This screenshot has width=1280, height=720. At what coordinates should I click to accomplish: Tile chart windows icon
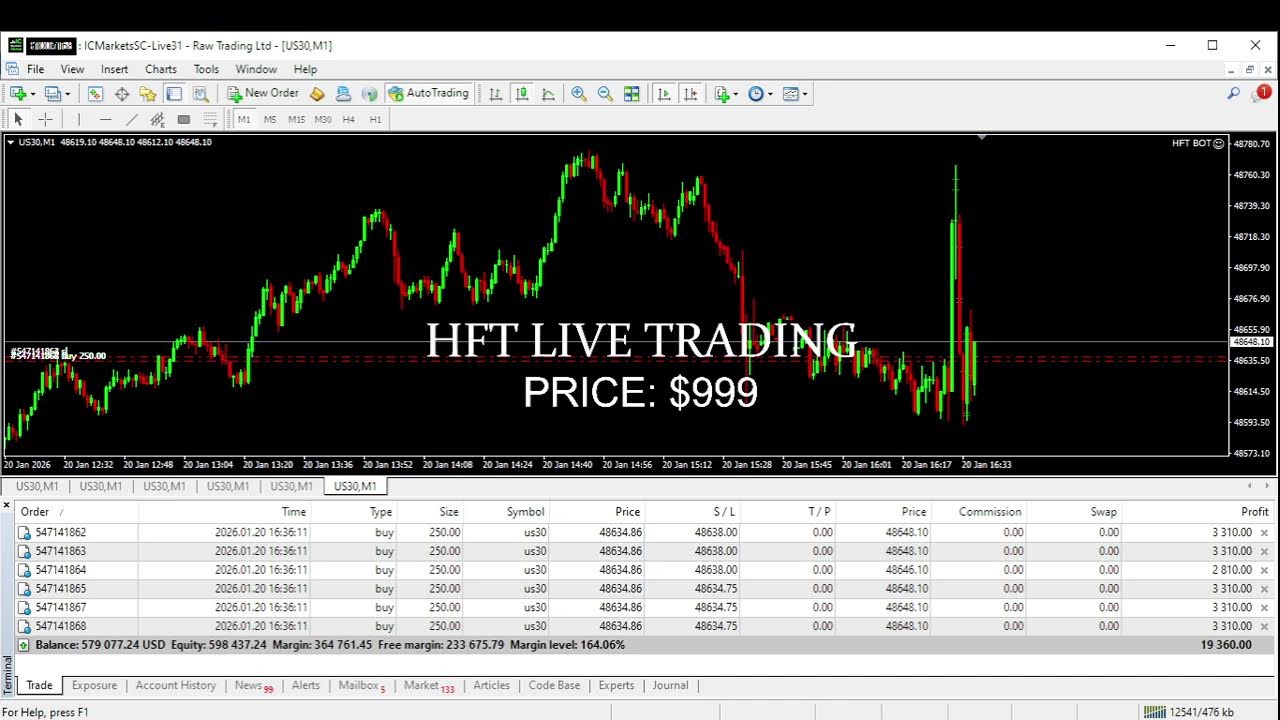click(631, 93)
